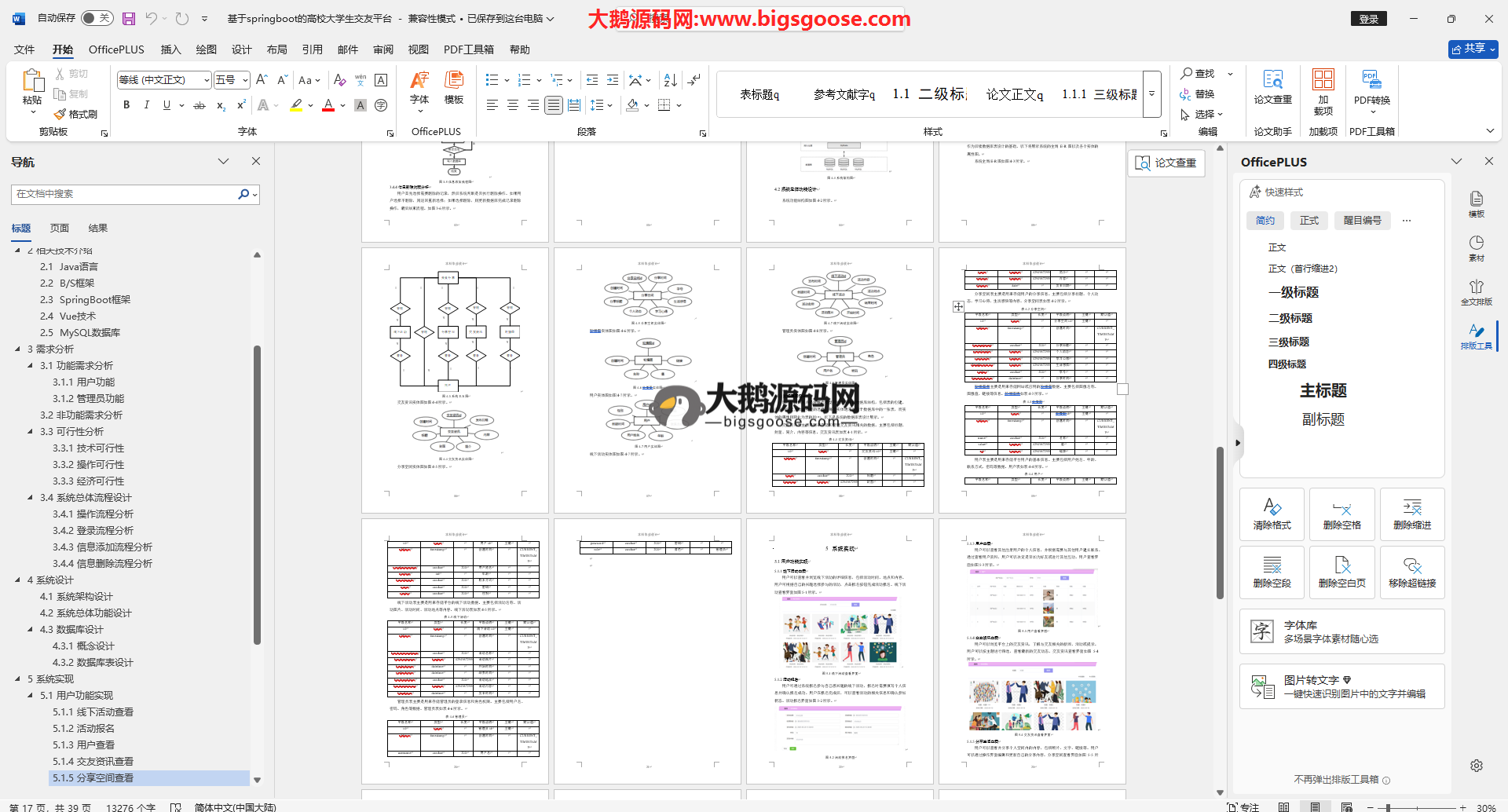Click the zoom slider in status bar
The width and height of the screenshot is (1508, 812).
pos(1388,807)
